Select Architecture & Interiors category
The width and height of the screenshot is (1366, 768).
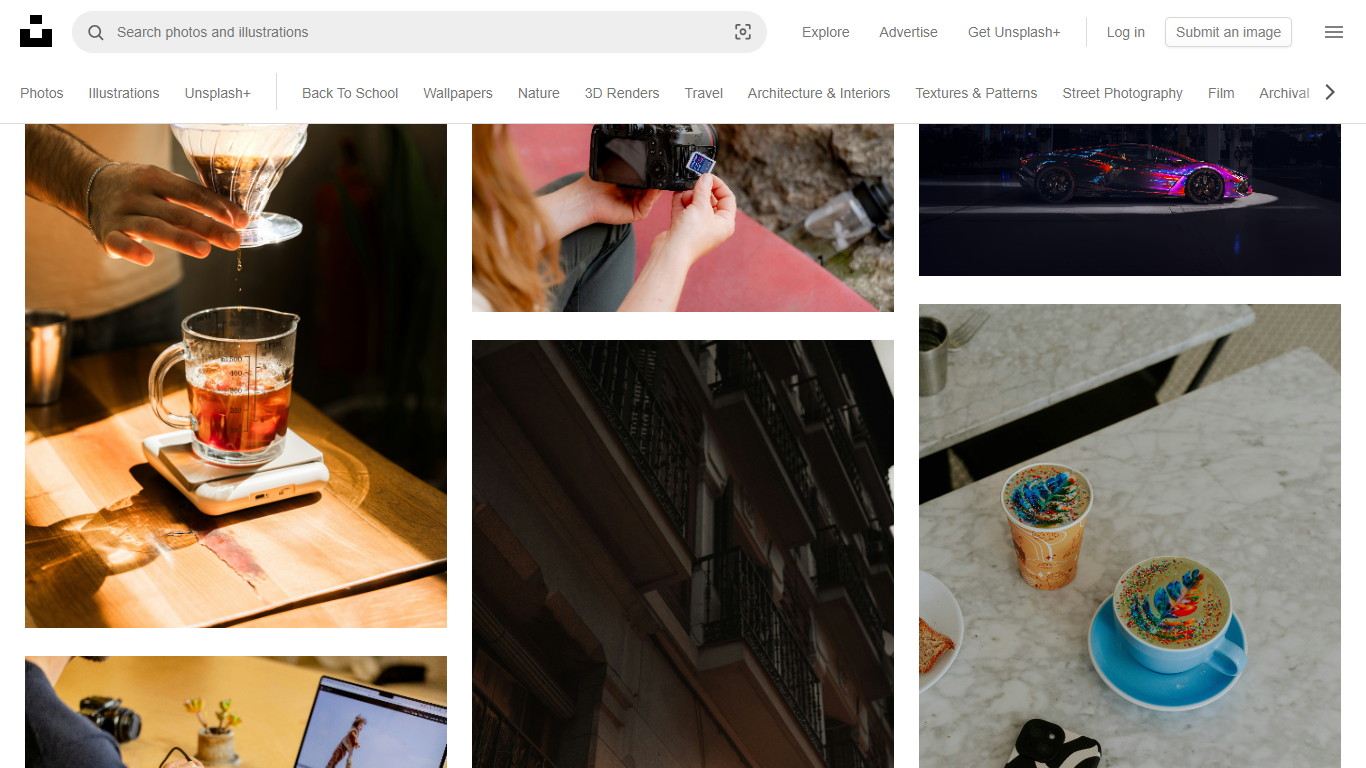point(818,93)
